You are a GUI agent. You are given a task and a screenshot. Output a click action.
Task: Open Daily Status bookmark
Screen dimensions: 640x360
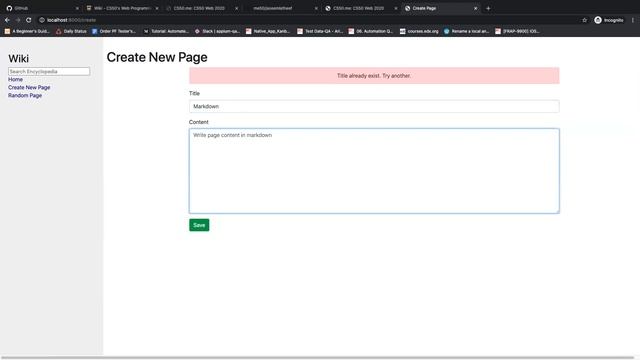point(71,31)
